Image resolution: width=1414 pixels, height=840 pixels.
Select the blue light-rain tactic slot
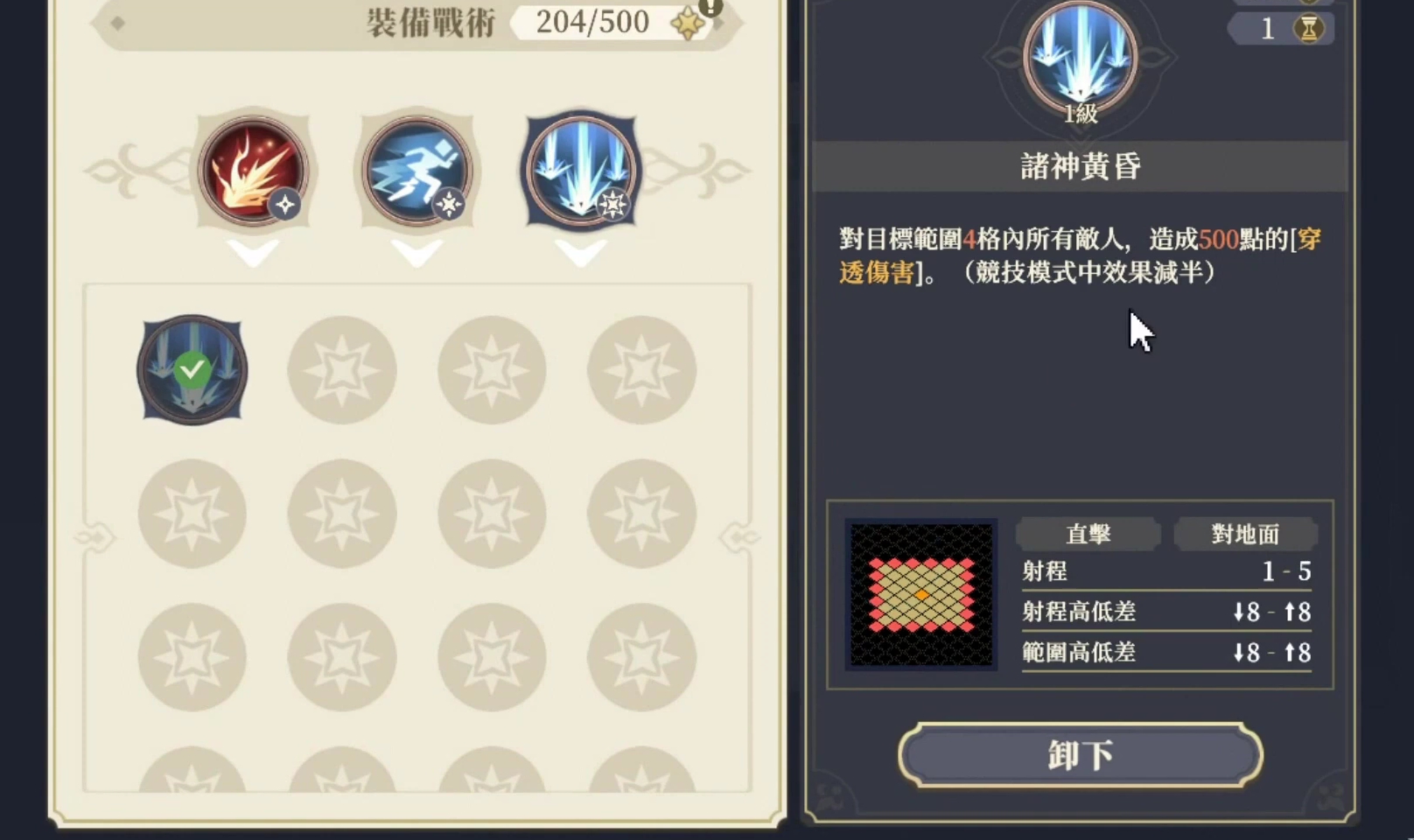click(580, 171)
